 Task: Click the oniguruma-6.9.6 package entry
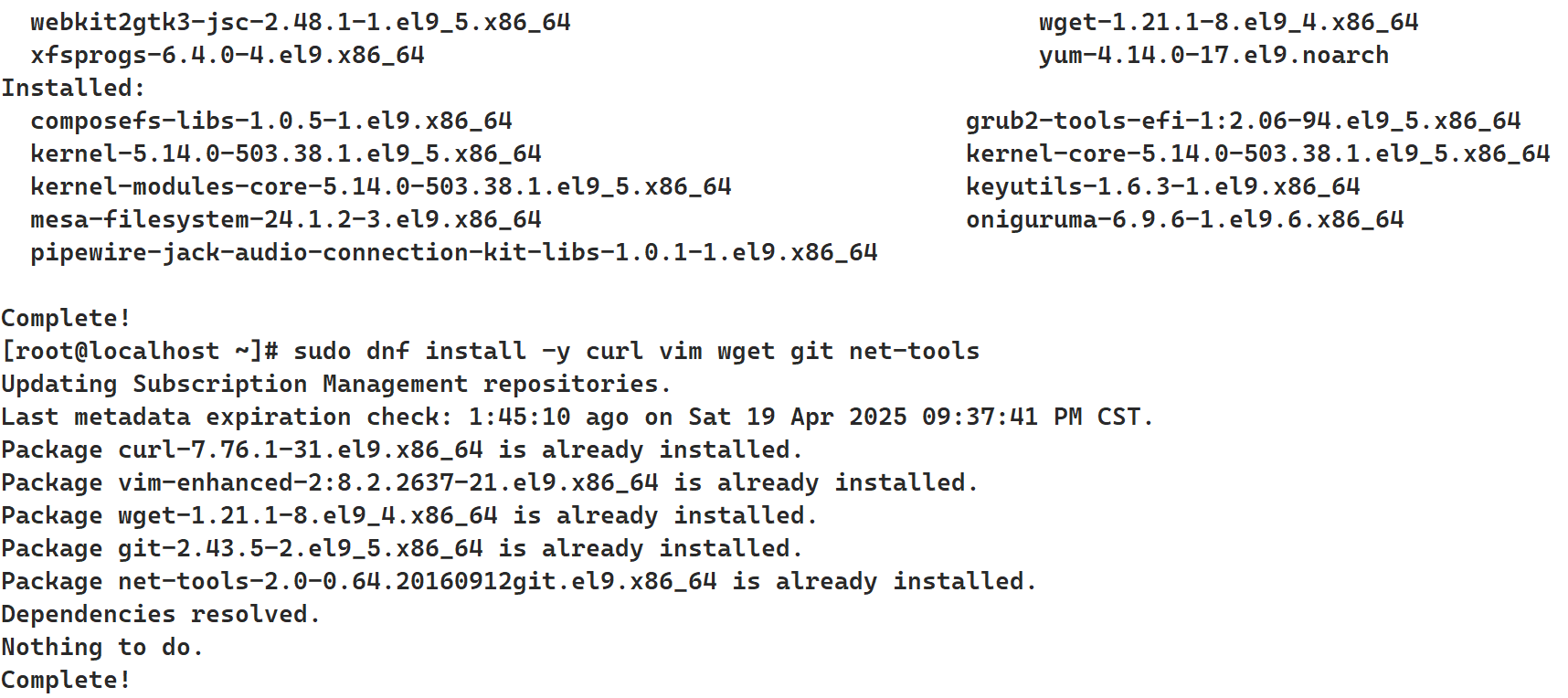pyautogui.click(x=1184, y=219)
